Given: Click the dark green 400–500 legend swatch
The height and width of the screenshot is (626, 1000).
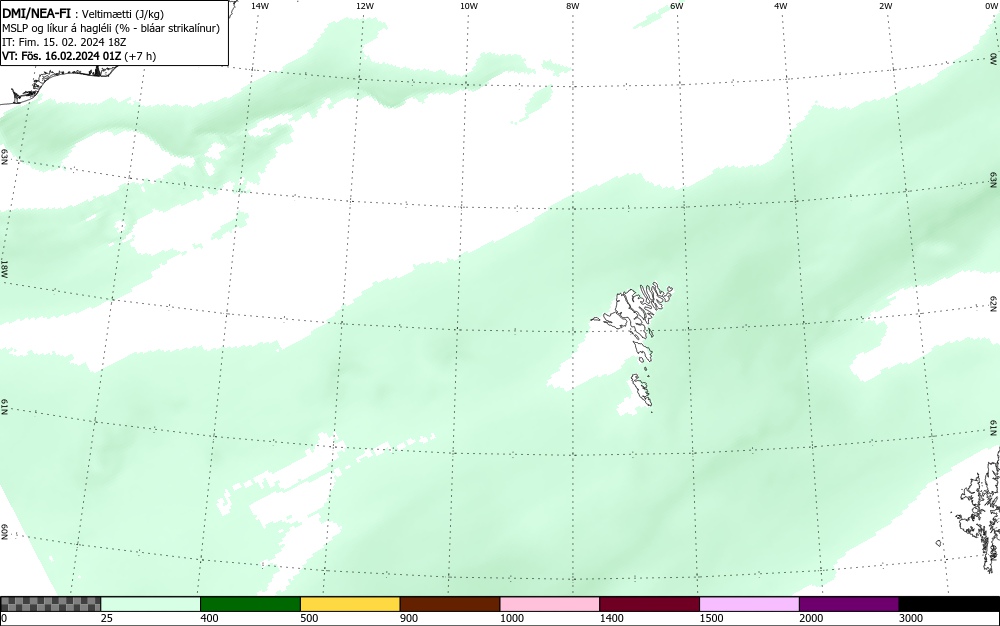Looking at the screenshot, I should click(250, 604).
